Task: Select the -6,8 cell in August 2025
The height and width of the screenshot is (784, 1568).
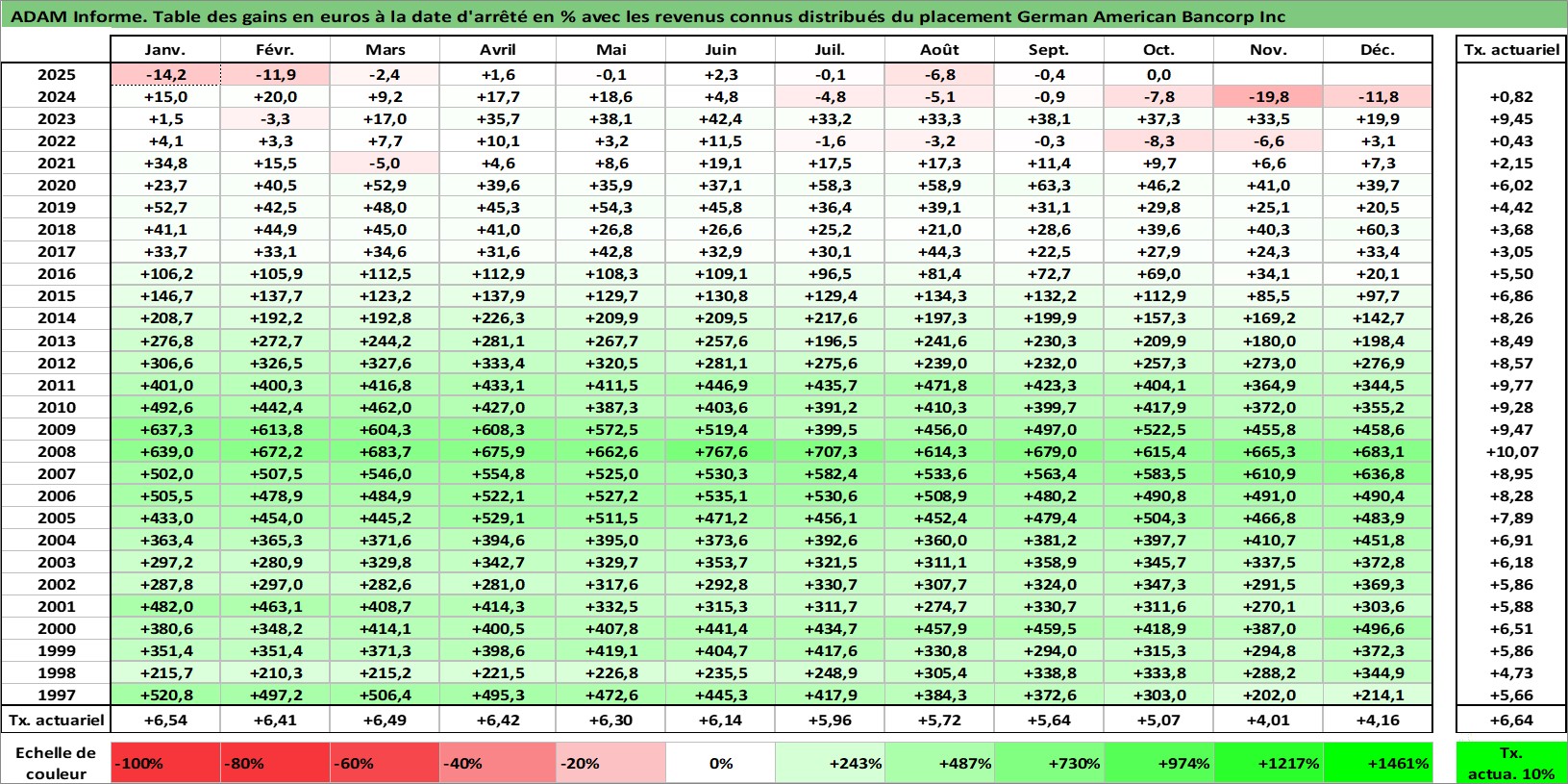Action: [939, 74]
